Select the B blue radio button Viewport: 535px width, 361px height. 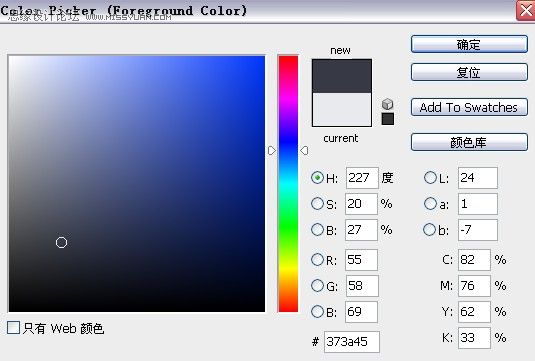click(317, 312)
